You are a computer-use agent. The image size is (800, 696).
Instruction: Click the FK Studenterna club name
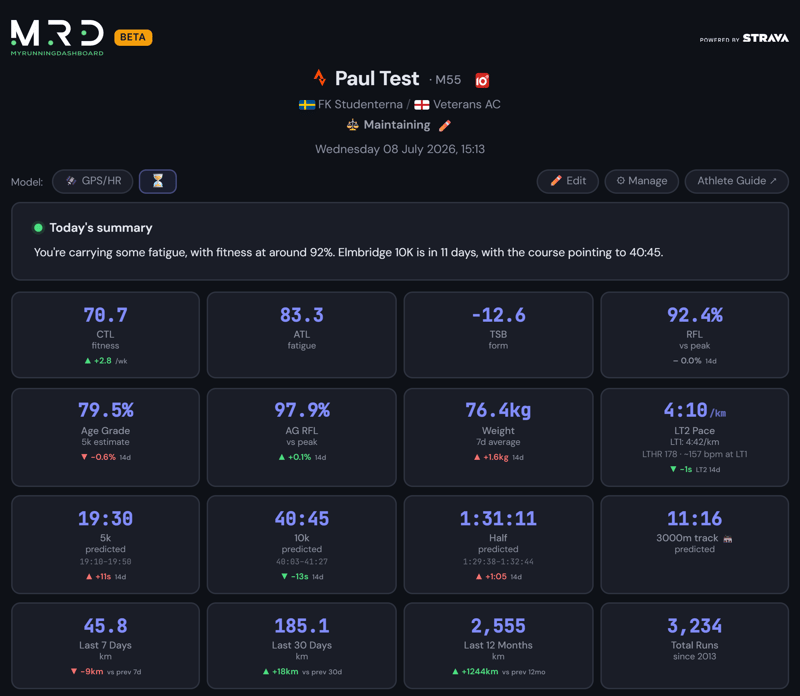360,105
